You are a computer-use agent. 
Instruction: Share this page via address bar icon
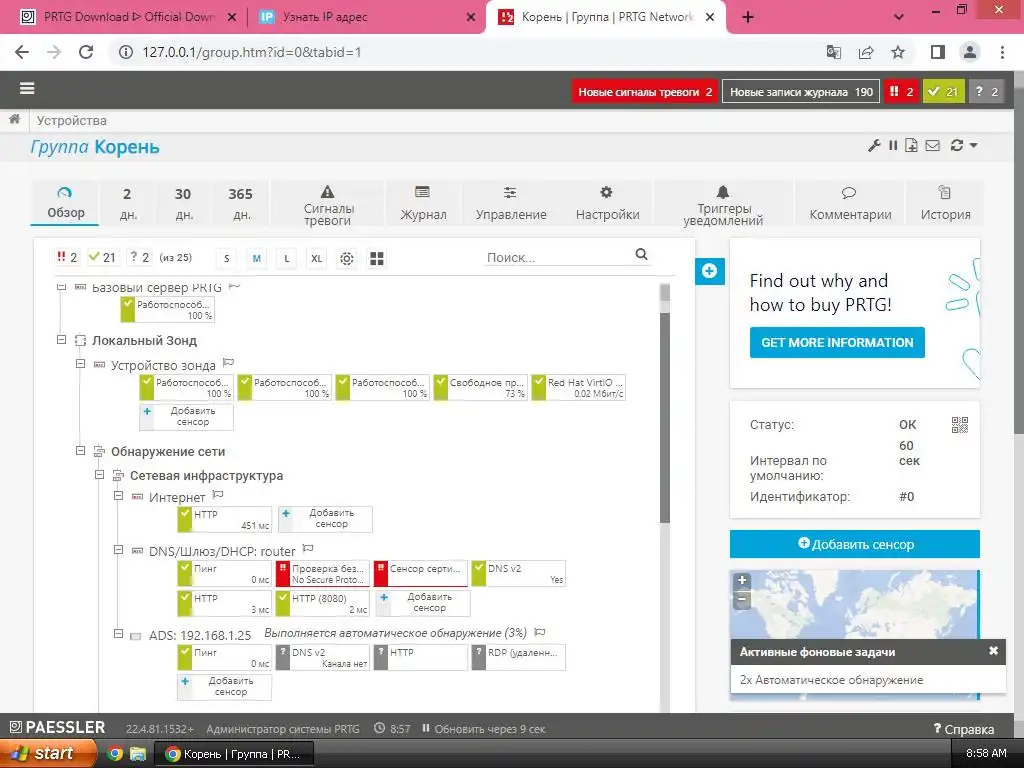tap(866, 52)
